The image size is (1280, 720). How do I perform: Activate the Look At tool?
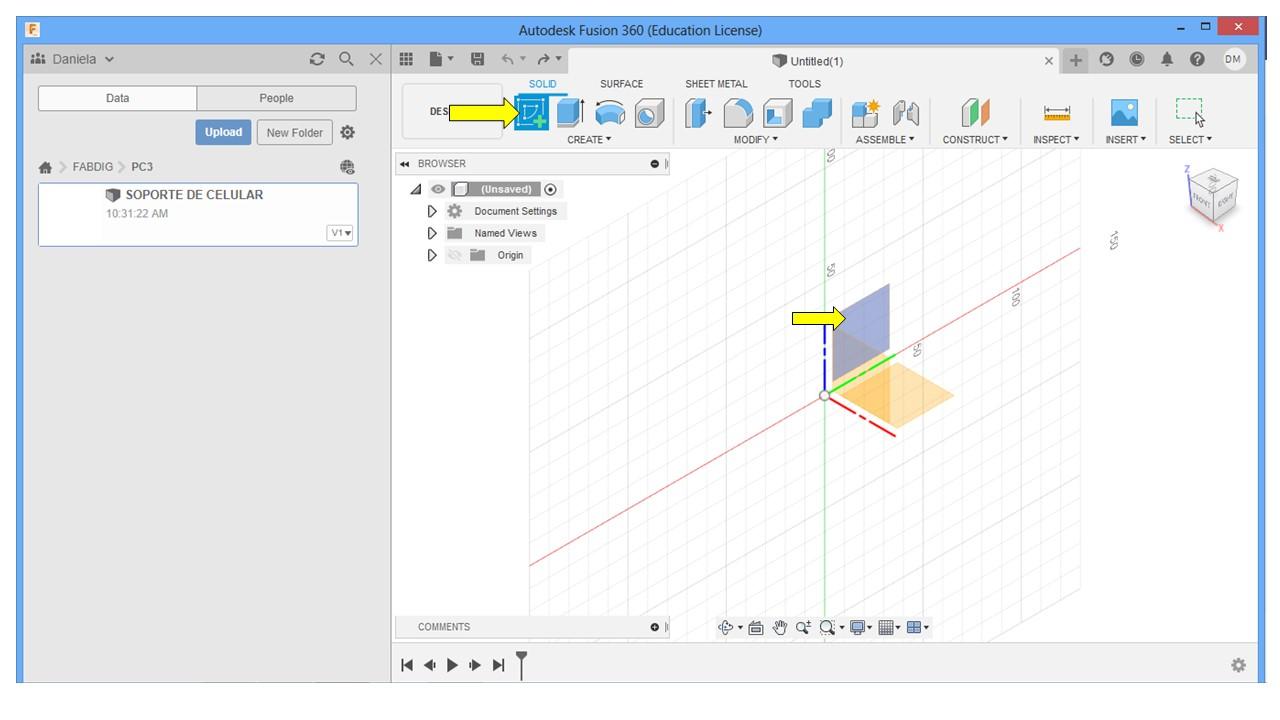(756, 628)
